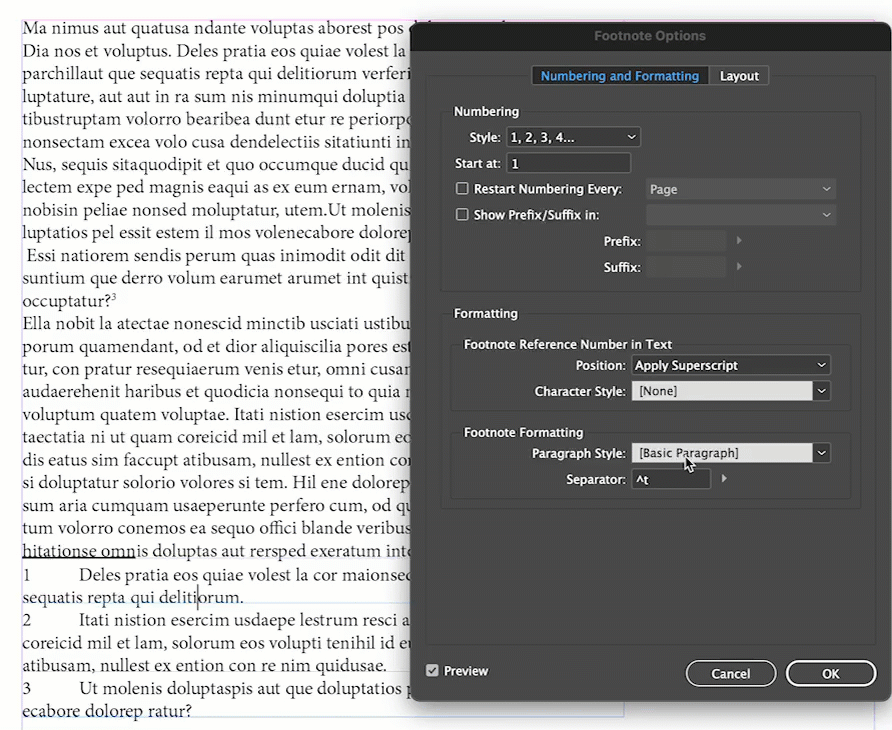Open the numbering Style dropdown

tap(573, 137)
